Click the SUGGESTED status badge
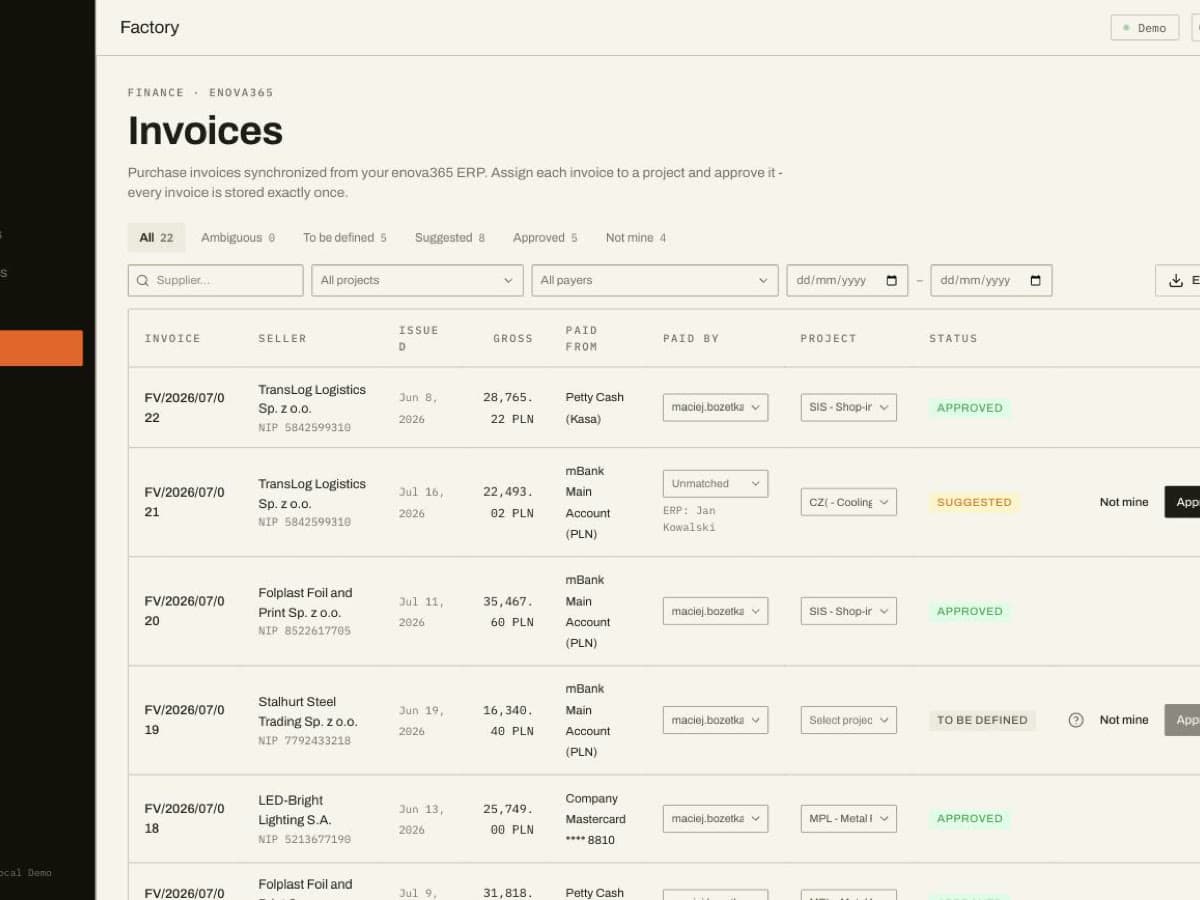Screen dimensions: 1200x900 (x=974, y=502)
